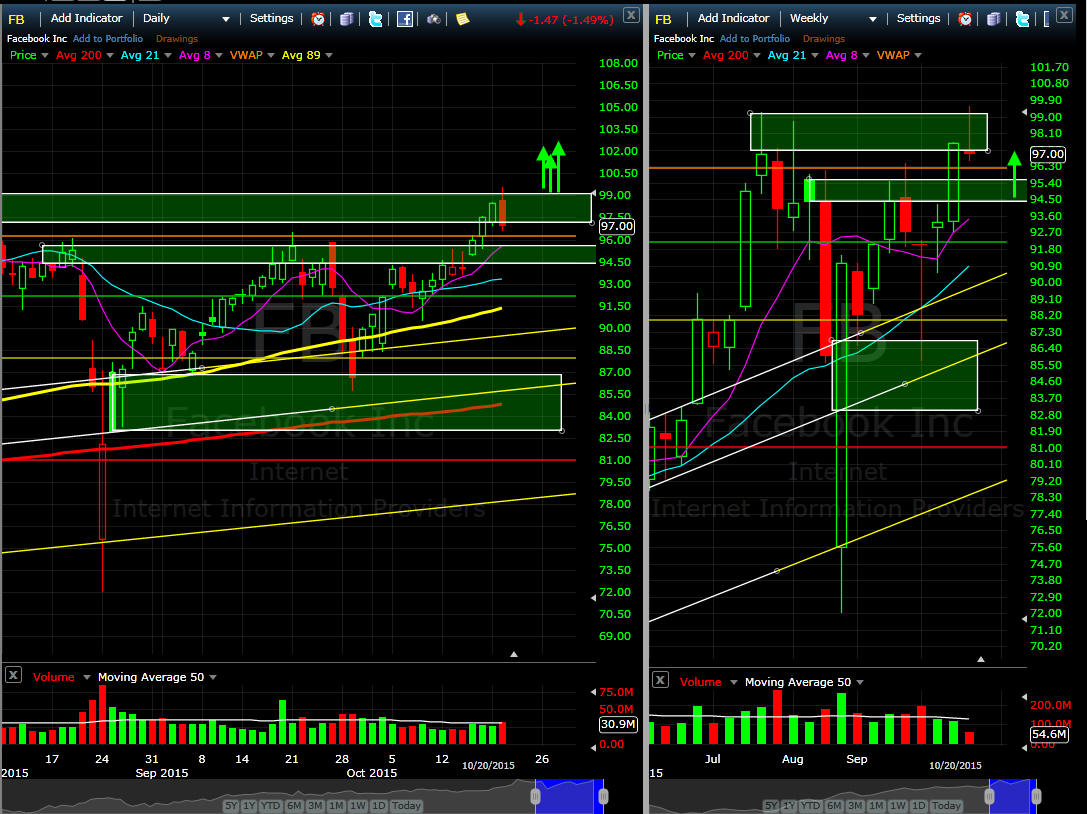Screen dimensions: 1087x814
Task: Remove Volume pane with X in Daily chart
Action: (13, 675)
